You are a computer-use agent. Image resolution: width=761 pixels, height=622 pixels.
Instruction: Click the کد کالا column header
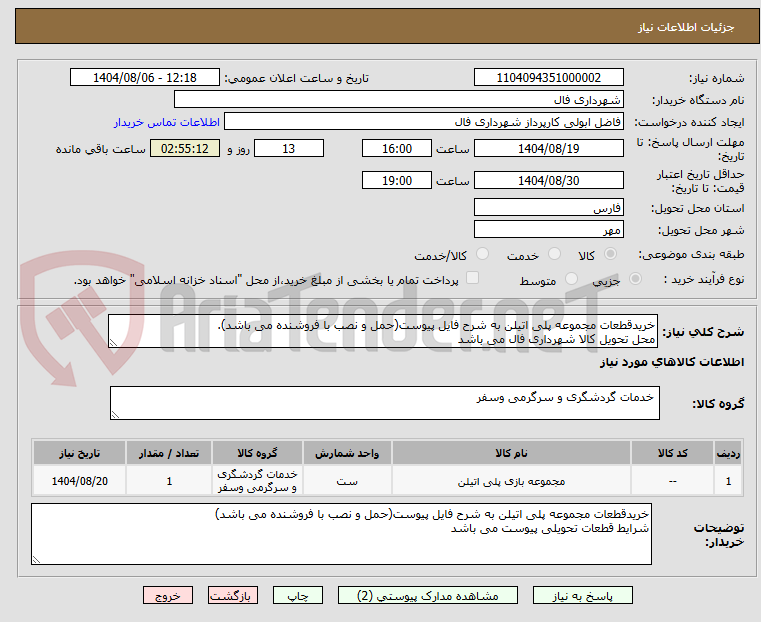672,453
